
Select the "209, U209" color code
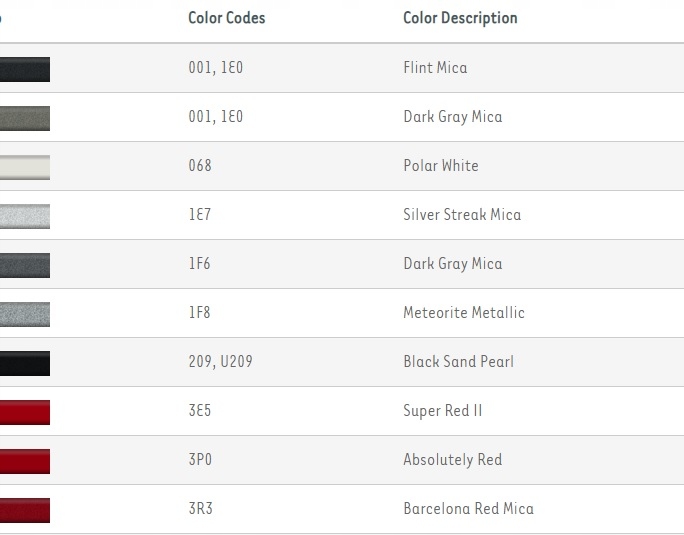(220, 362)
